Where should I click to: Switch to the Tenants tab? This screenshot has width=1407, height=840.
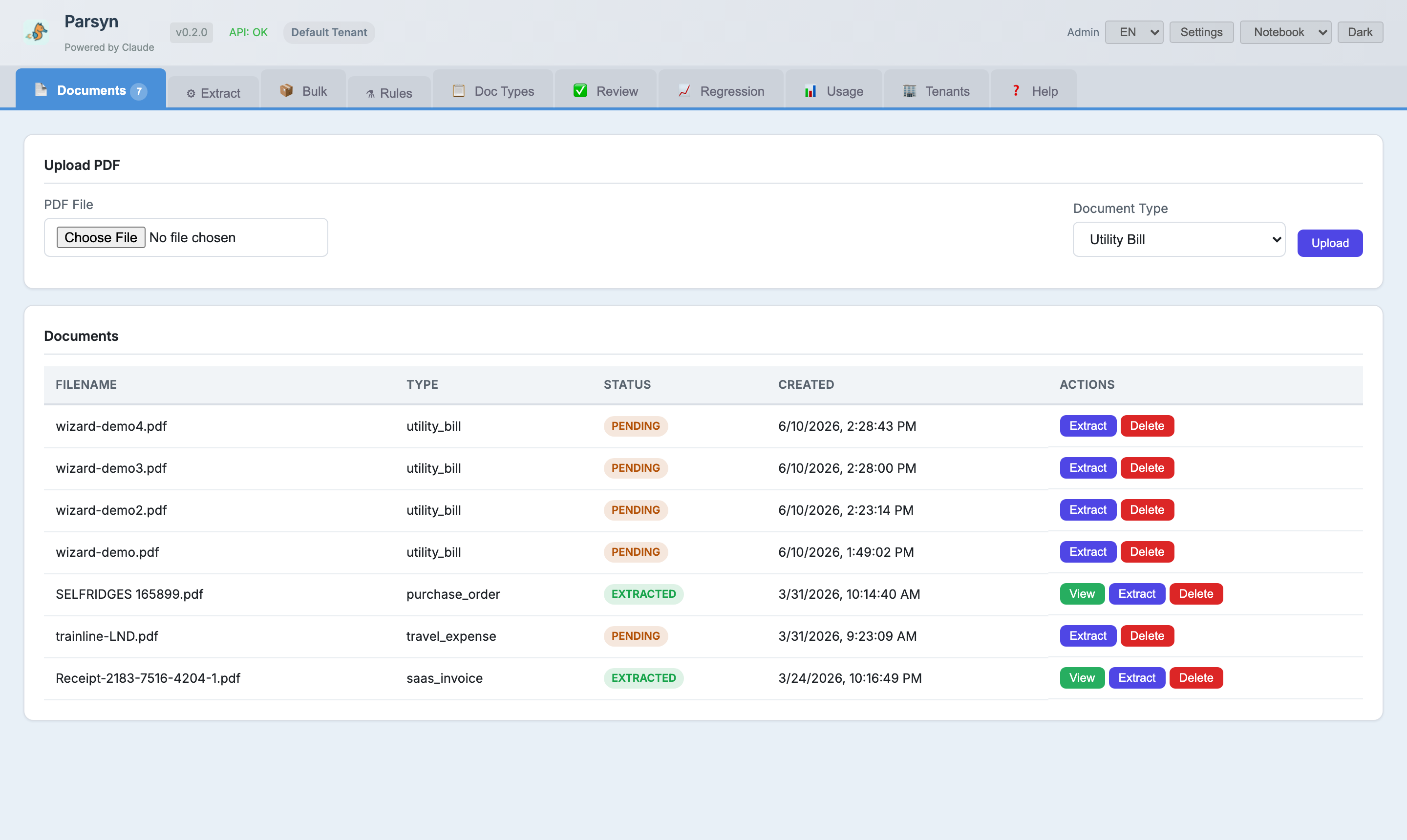click(937, 89)
